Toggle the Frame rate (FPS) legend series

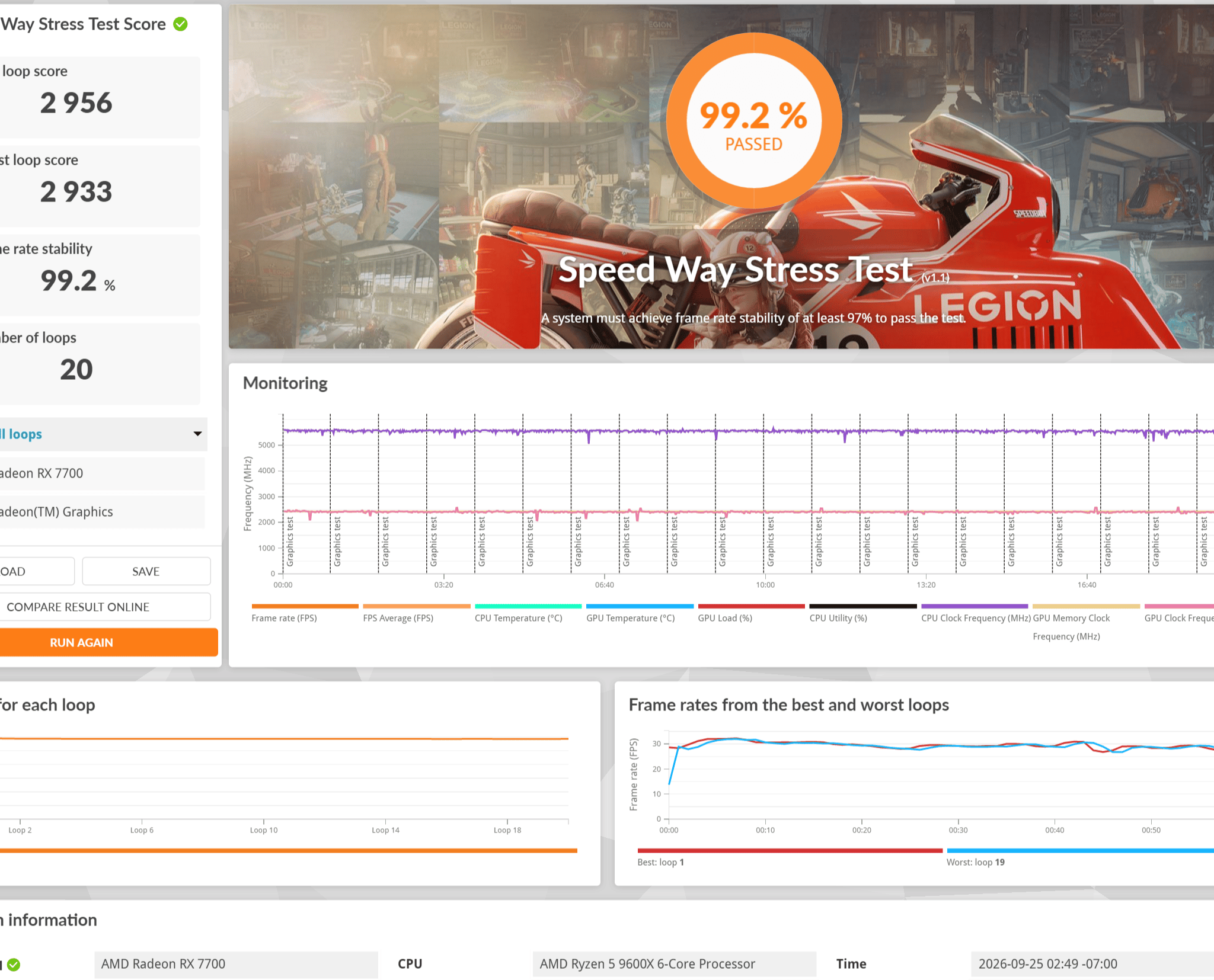coord(305,613)
